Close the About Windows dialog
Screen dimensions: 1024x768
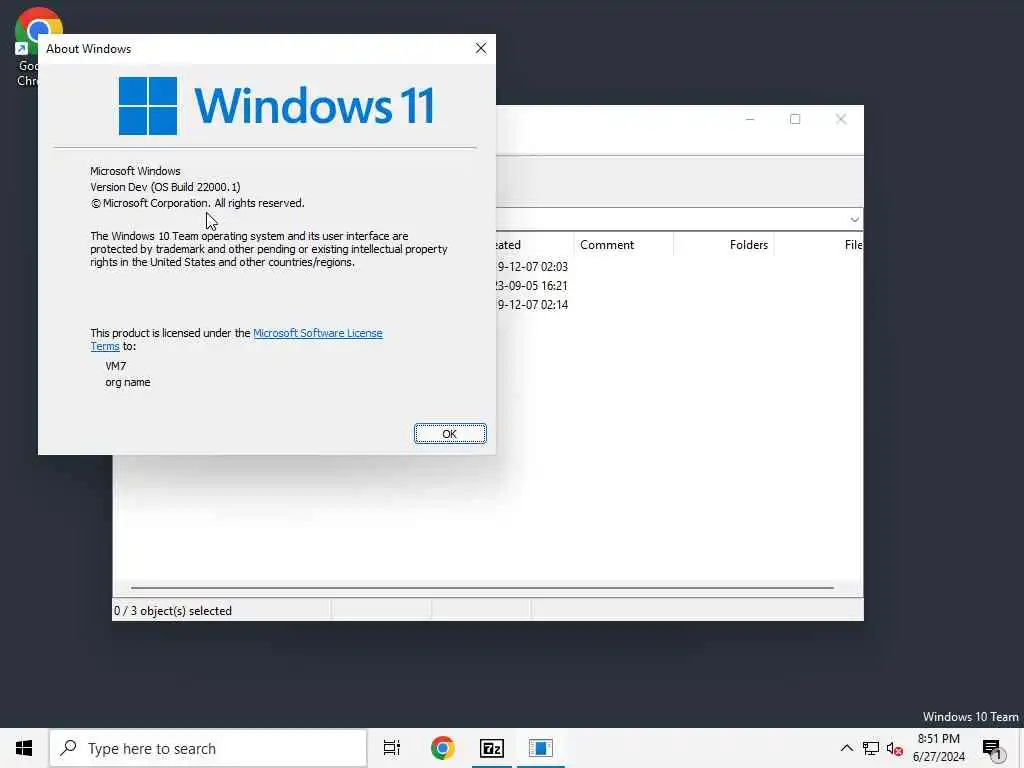click(481, 48)
